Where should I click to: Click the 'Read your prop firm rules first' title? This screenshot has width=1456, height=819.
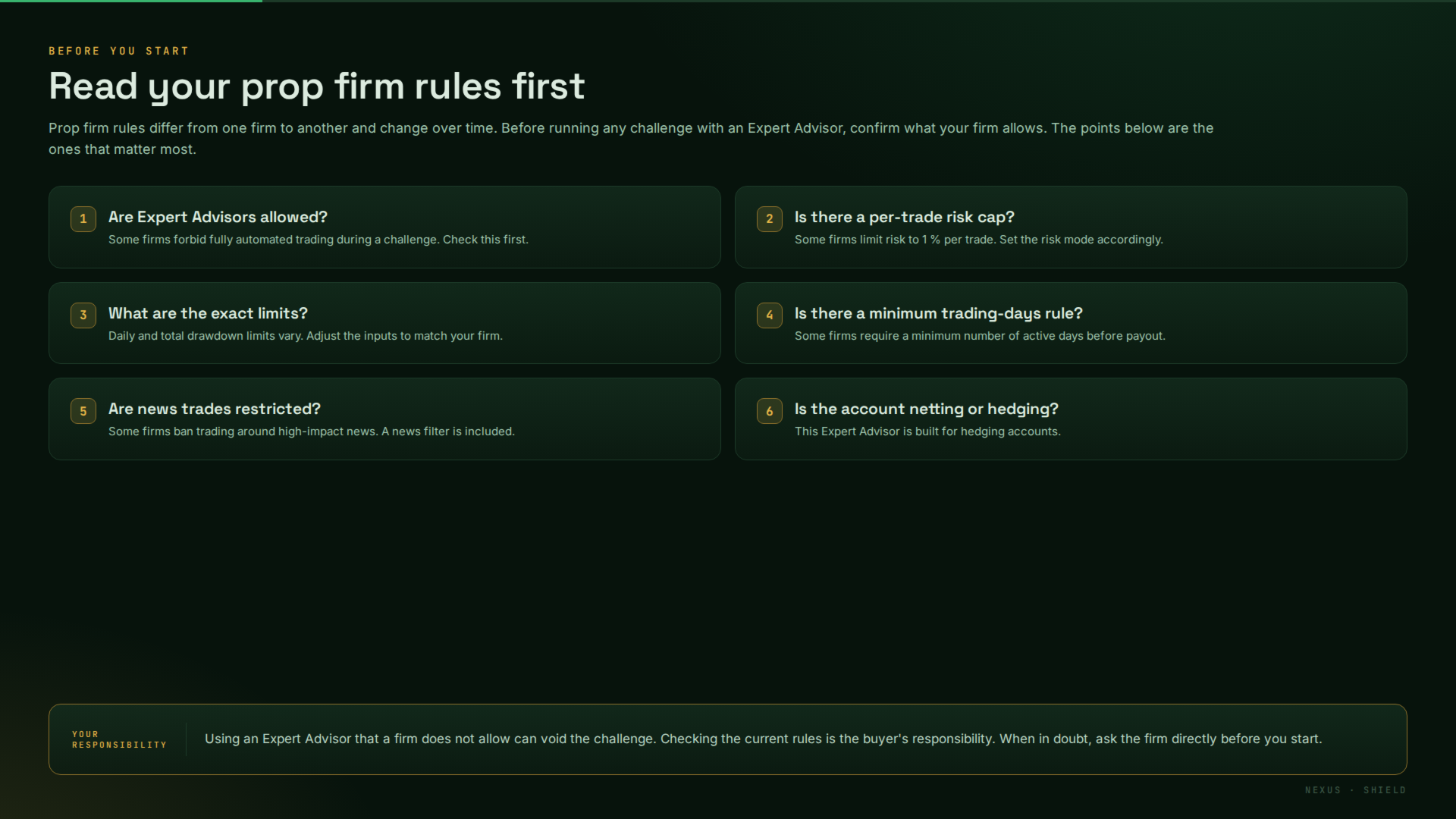(316, 86)
